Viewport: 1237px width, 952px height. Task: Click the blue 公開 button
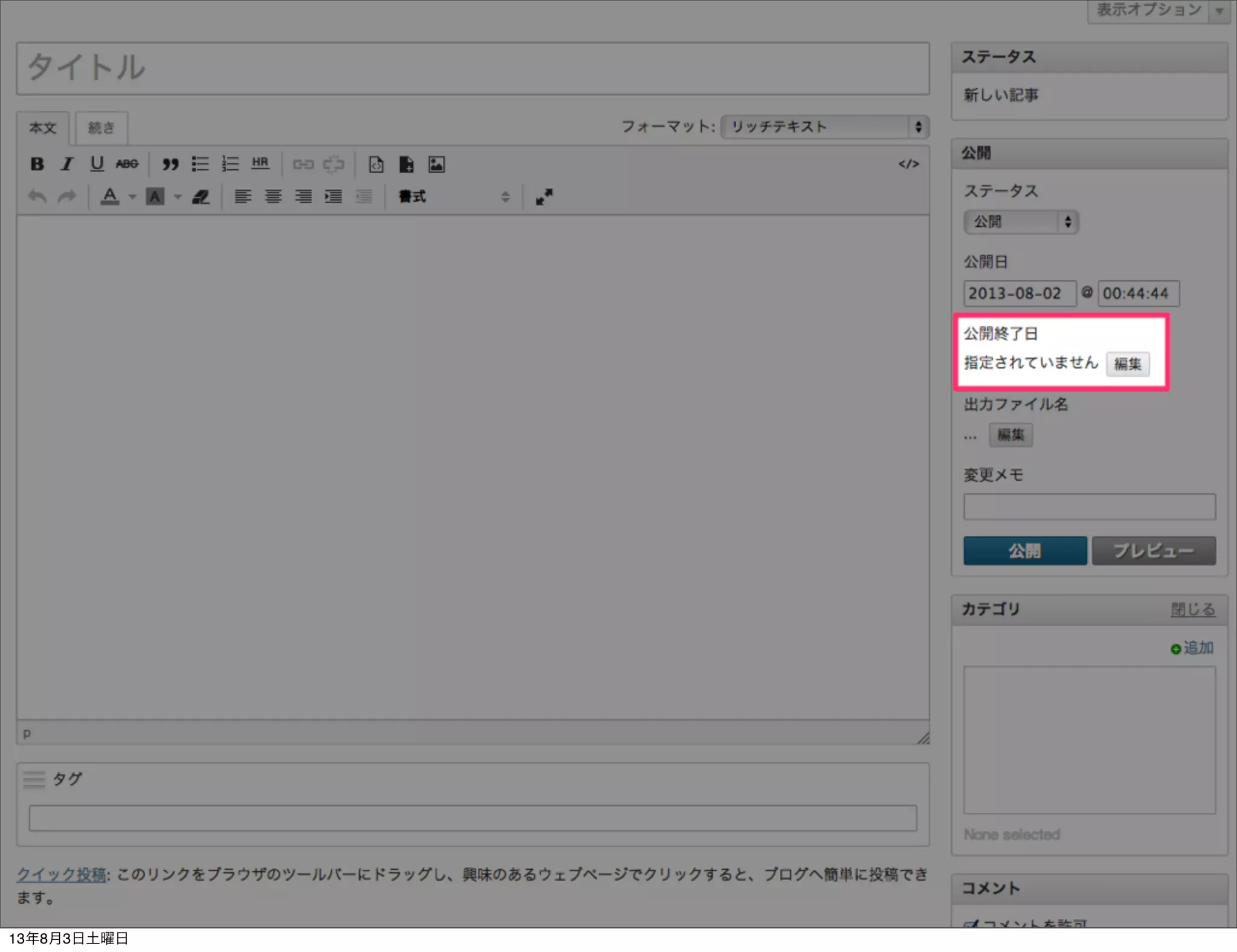coord(1024,551)
